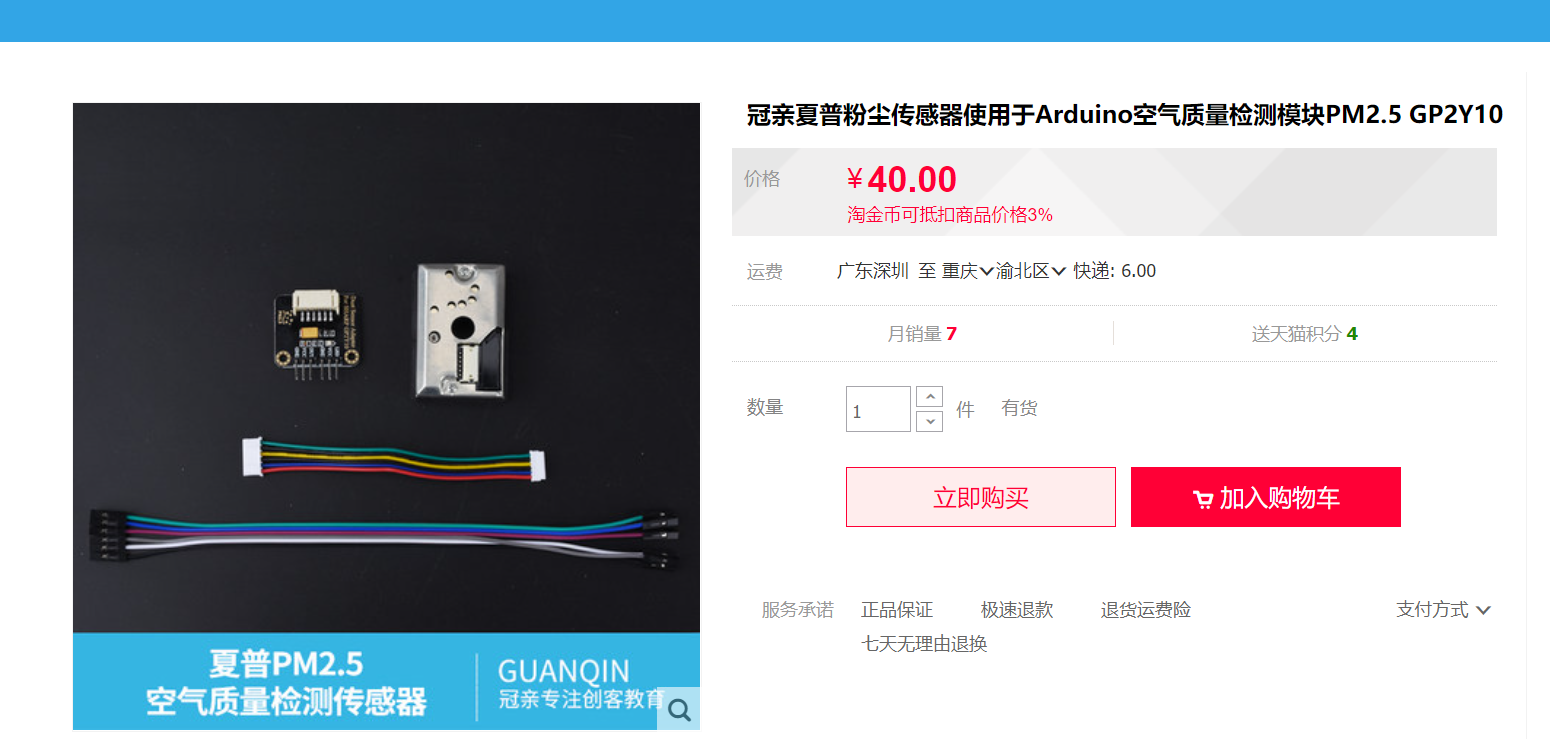The width and height of the screenshot is (1550, 739).
Task: Click the 加入购物车 add to cart button
Action: pyautogui.click(x=1266, y=497)
